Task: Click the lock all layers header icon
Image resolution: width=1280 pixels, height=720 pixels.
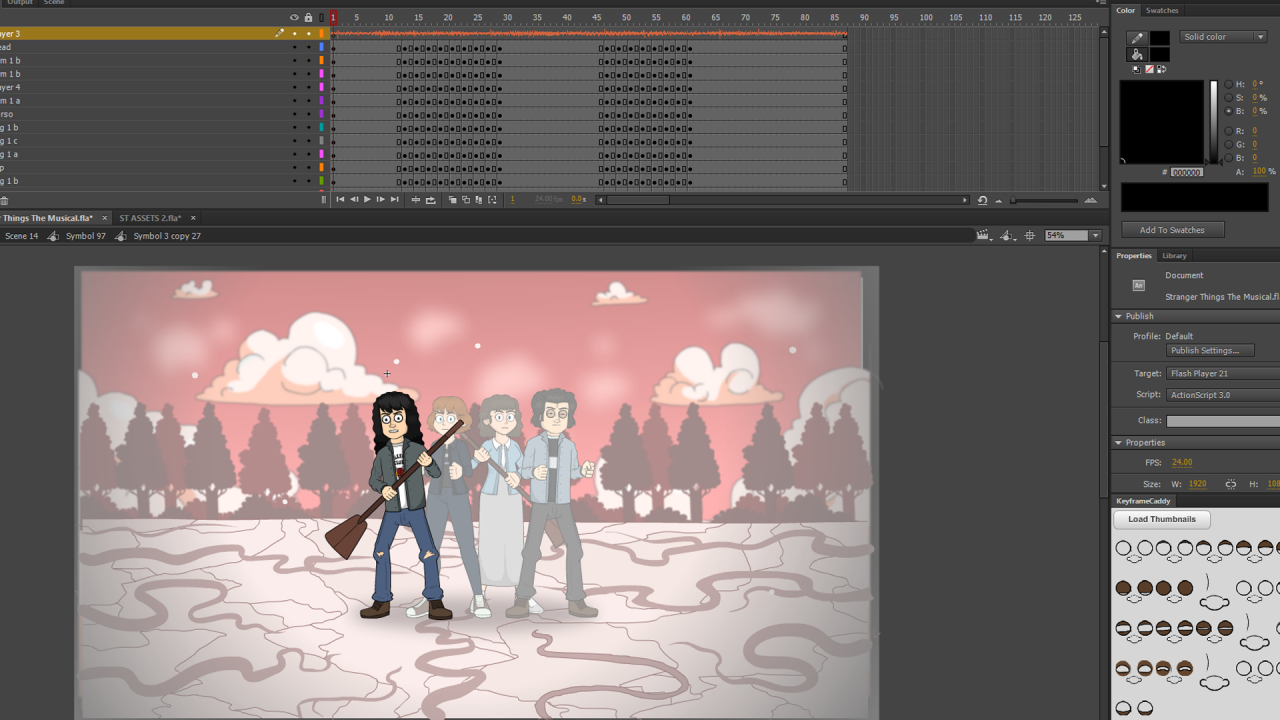Action: pyautogui.click(x=308, y=18)
